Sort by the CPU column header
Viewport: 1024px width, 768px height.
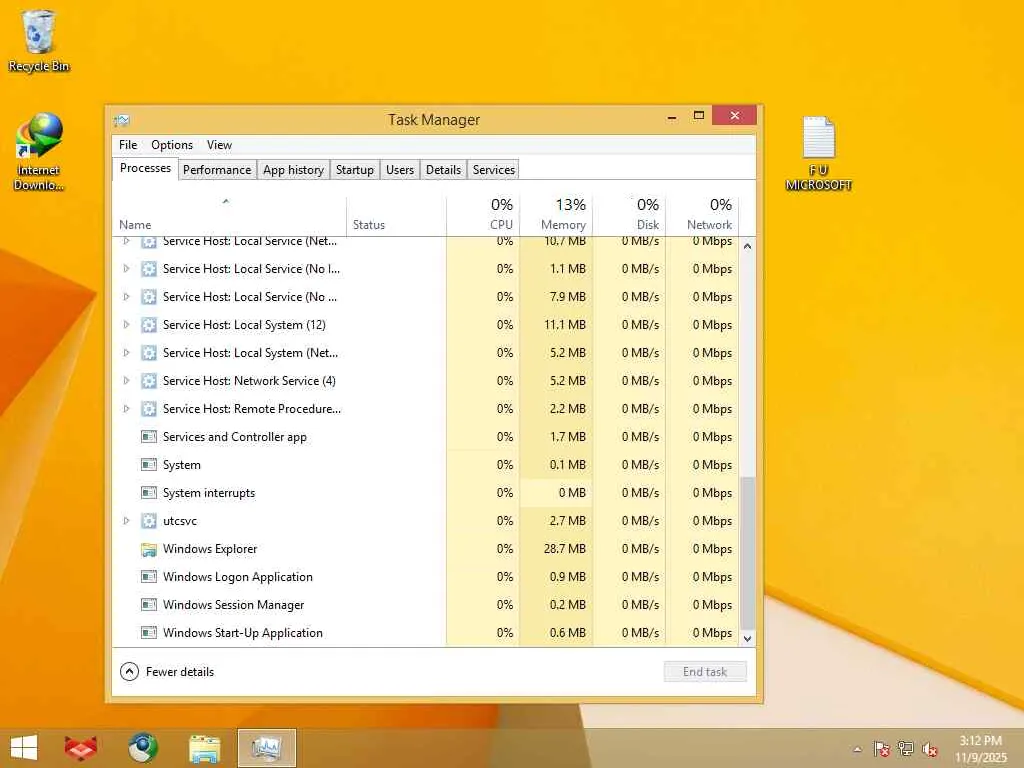[483, 216]
